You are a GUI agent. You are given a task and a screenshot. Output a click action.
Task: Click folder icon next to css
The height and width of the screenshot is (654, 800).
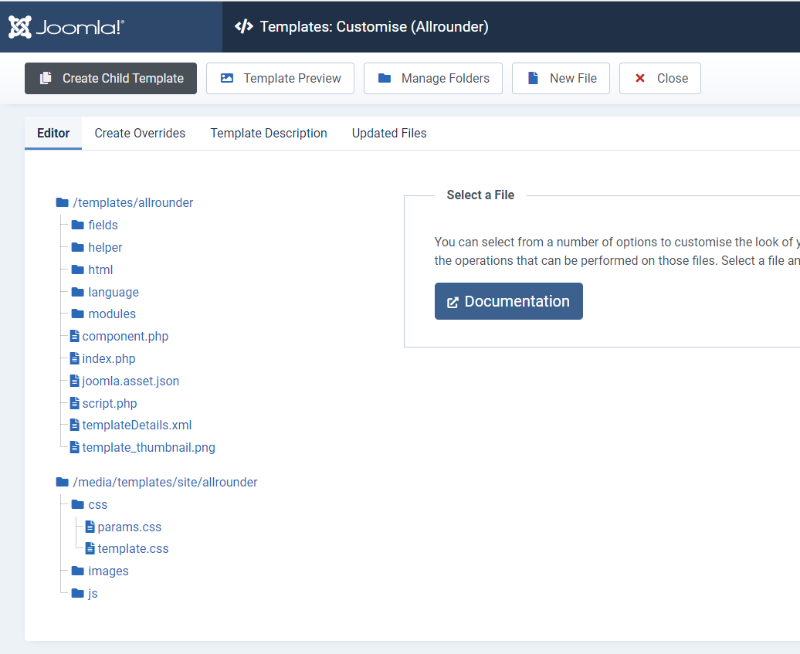coord(78,504)
